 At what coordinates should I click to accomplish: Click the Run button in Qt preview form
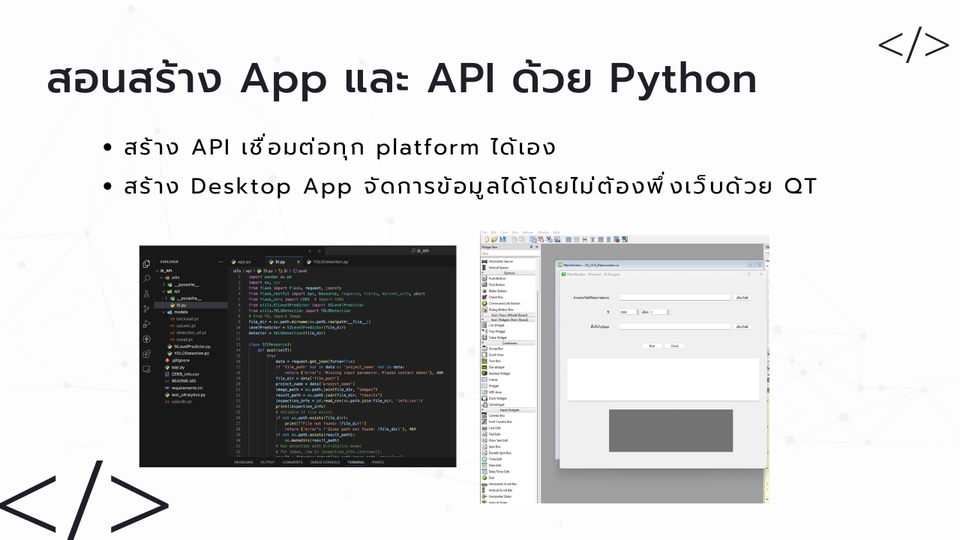click(652, 346)
